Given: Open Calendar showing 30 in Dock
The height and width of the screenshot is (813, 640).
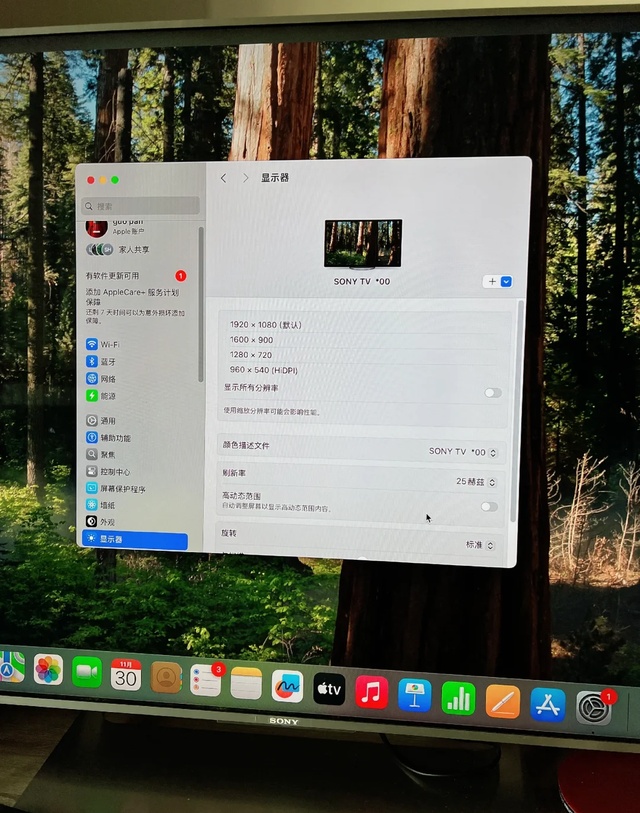Looking at the screenshot, I should 126,675.
